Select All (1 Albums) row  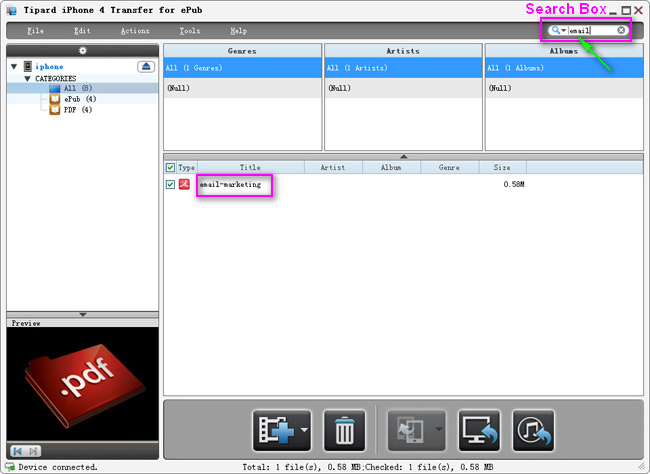(564, 68)
